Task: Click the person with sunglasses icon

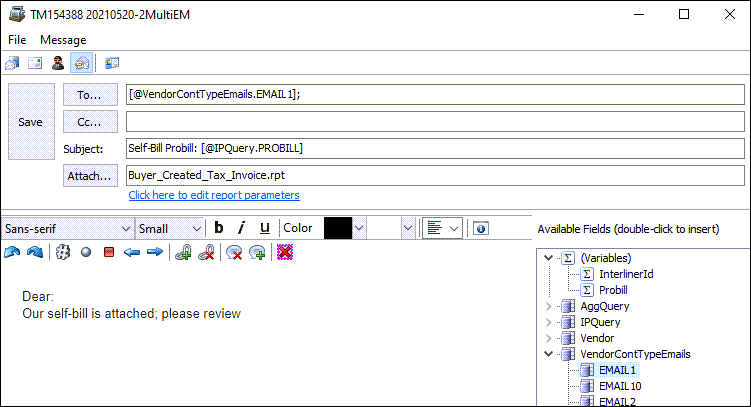Action: pos(58,63)
